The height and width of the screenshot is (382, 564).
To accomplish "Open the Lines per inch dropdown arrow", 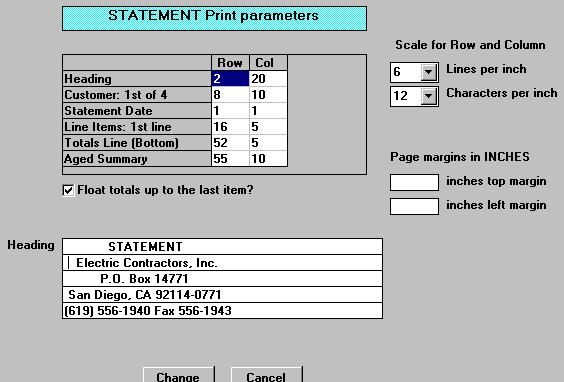I will pyautogui.click(x=428, y=72).
